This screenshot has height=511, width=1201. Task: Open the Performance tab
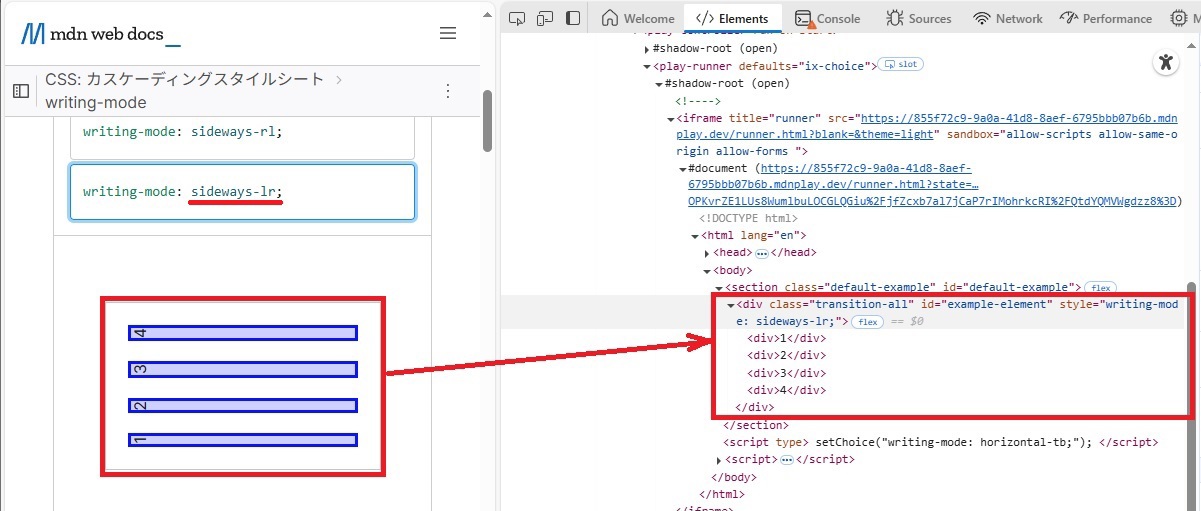point(1105,18)
